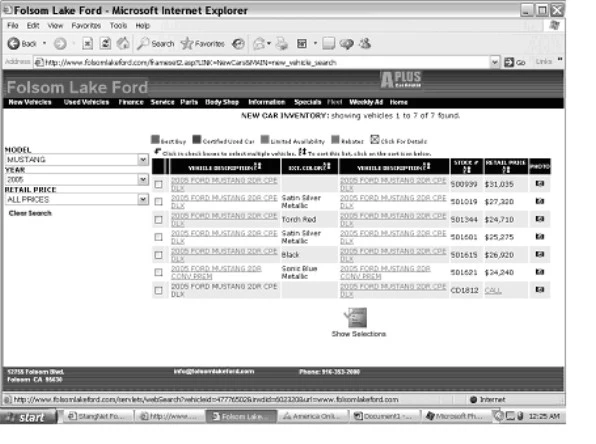Expand the MODEL dropdown showing MUSTANG
Image resolution: width=596 pixels, height=444 pixels.
click(x=143, y=160)
